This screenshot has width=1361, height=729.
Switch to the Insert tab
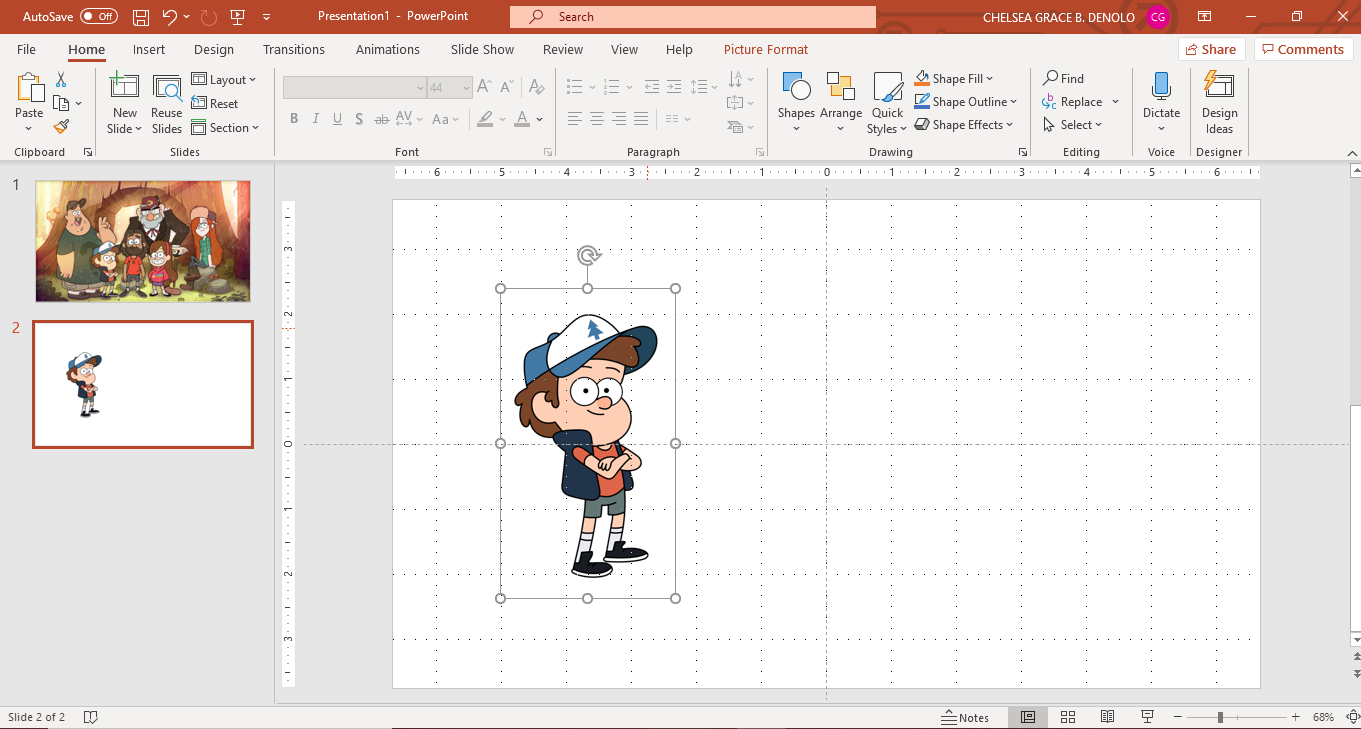(x=149, y=49)
